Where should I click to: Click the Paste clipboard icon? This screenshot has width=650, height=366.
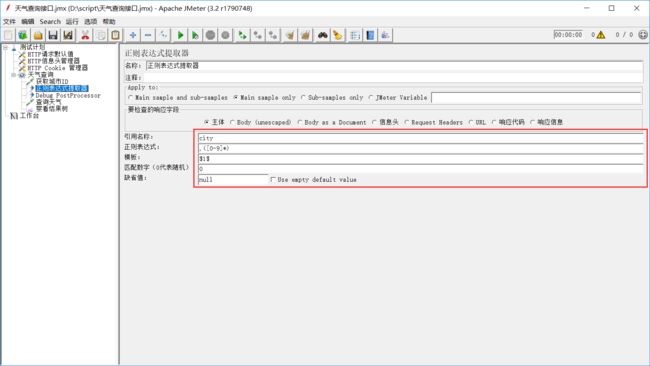click(116, 35)
